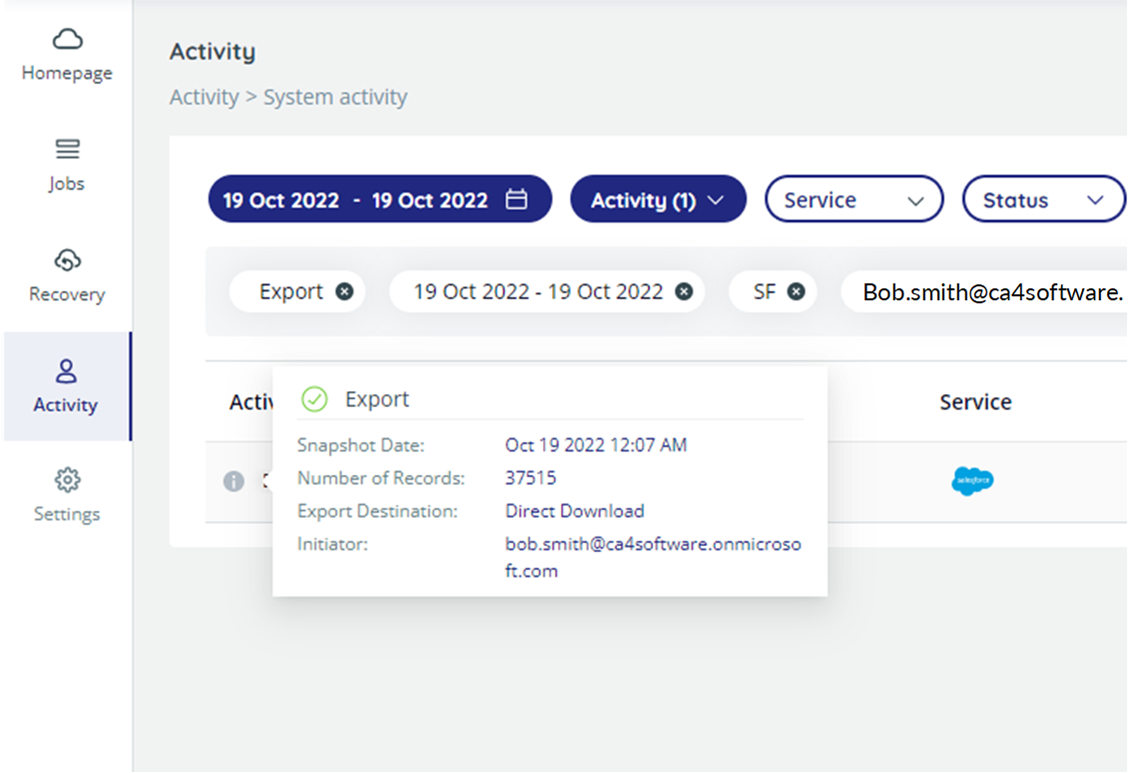This screenshot has height=773, width=1138.
Task: Select the Jobs icon in the sidebar
Action: [x=66, y=162]
